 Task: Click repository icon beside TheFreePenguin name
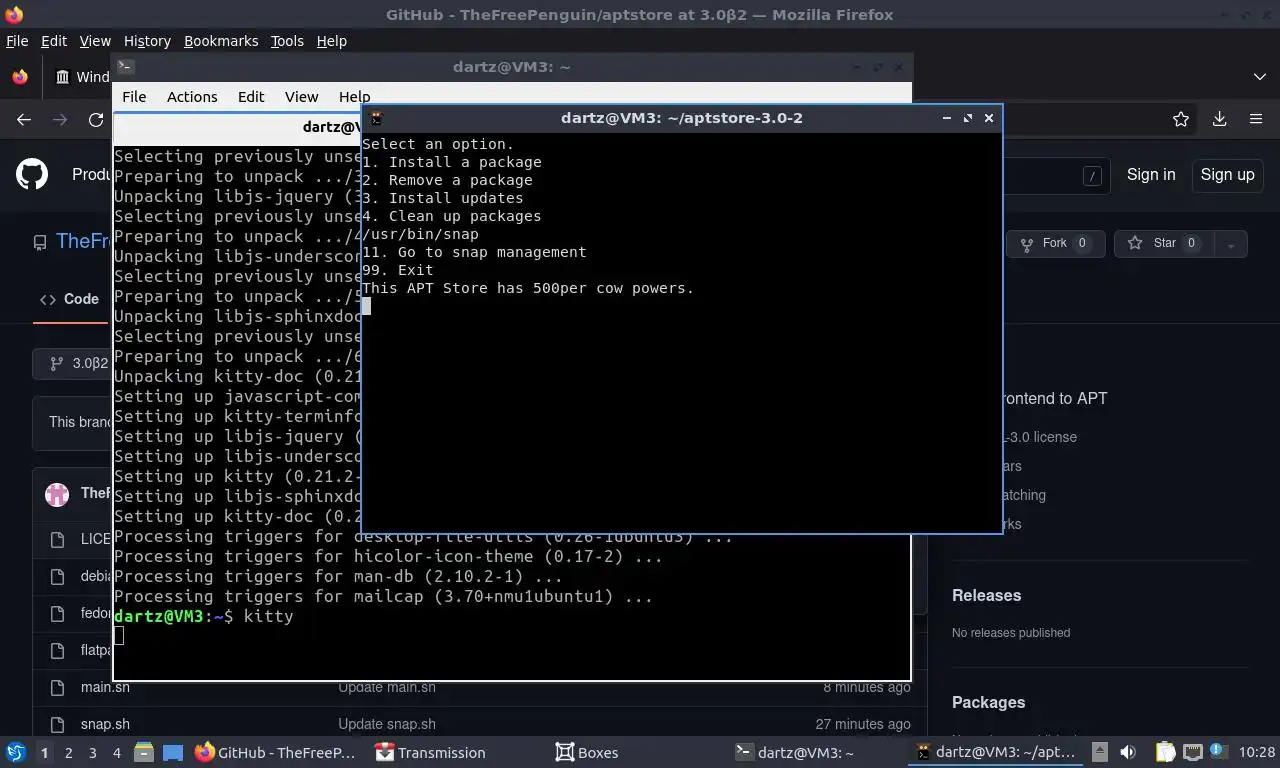pos(40,242)
